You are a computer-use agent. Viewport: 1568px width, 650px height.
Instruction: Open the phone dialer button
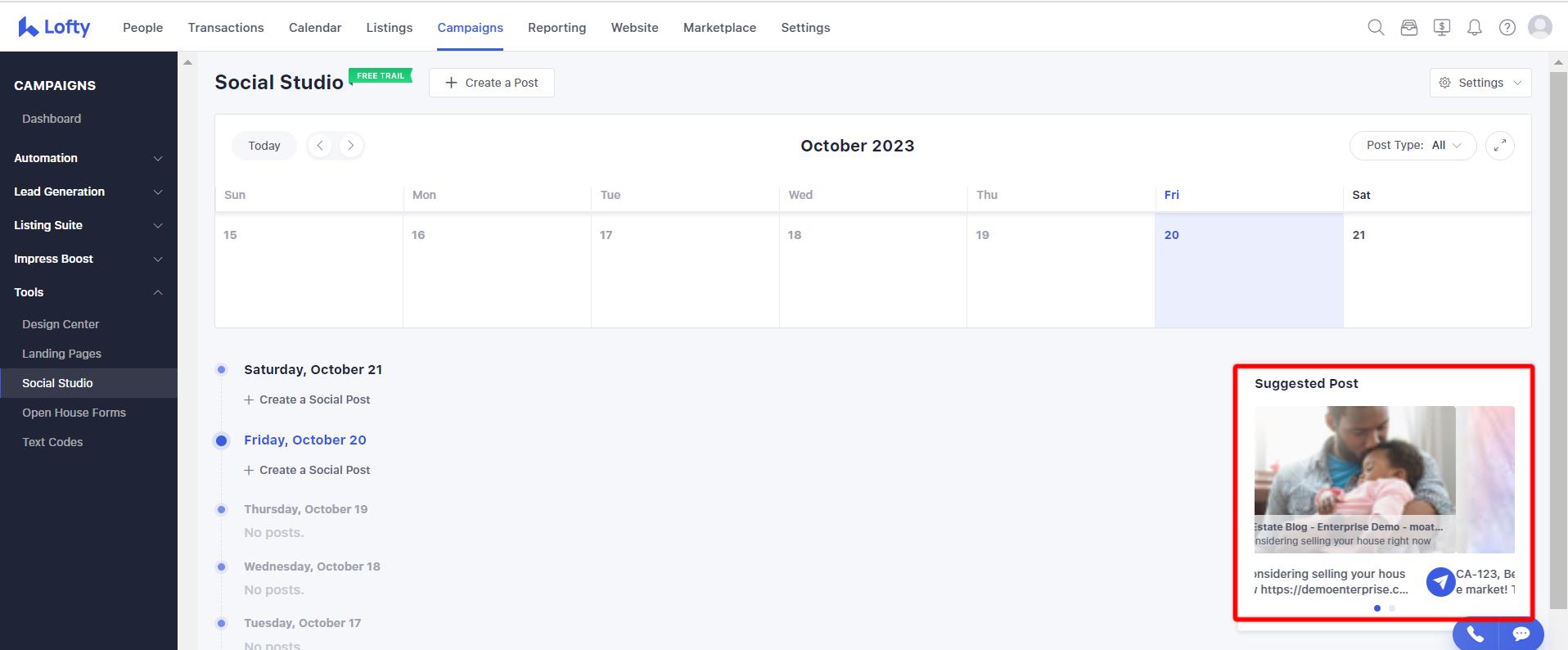[1475, 634]
